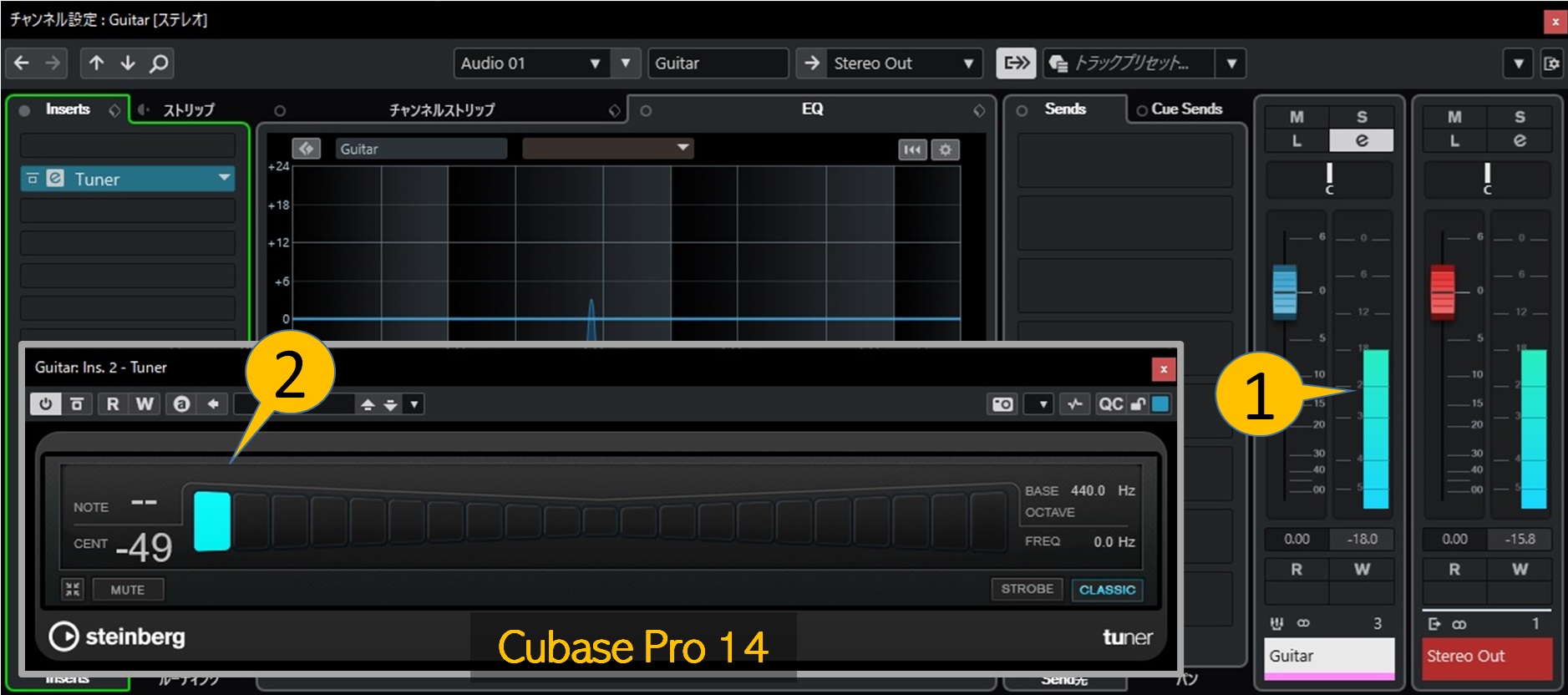Go to next channel with right arrow
The width and height of the screenshot is (1568, 695).
point(53,63)
